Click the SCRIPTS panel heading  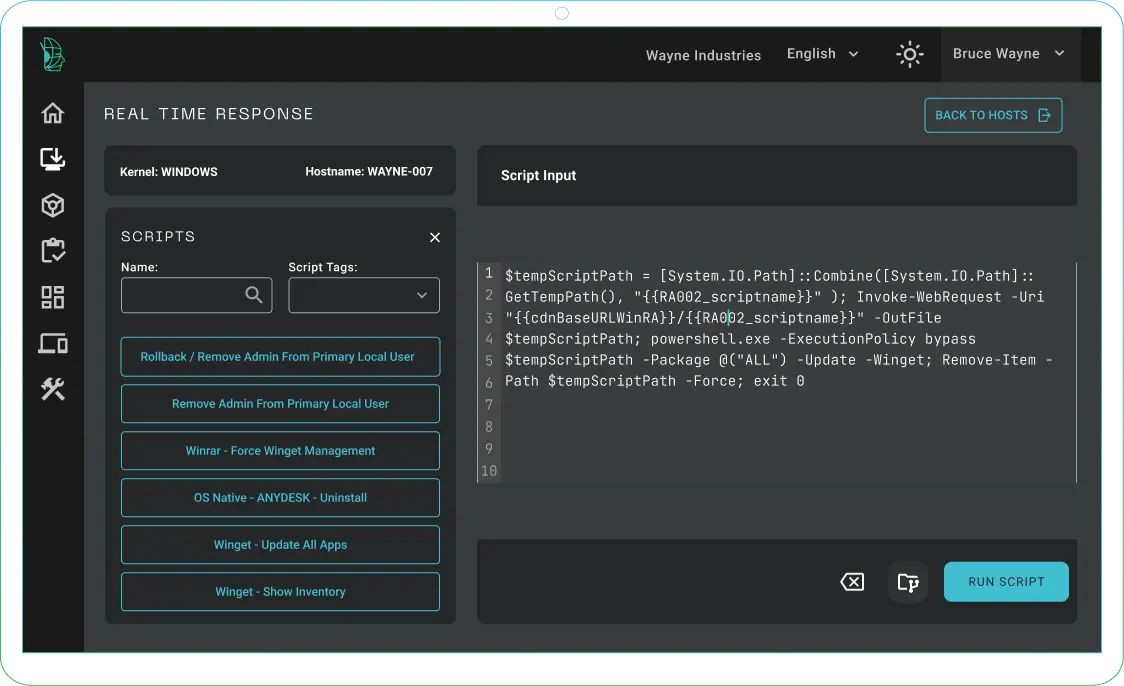pos(158,237)
